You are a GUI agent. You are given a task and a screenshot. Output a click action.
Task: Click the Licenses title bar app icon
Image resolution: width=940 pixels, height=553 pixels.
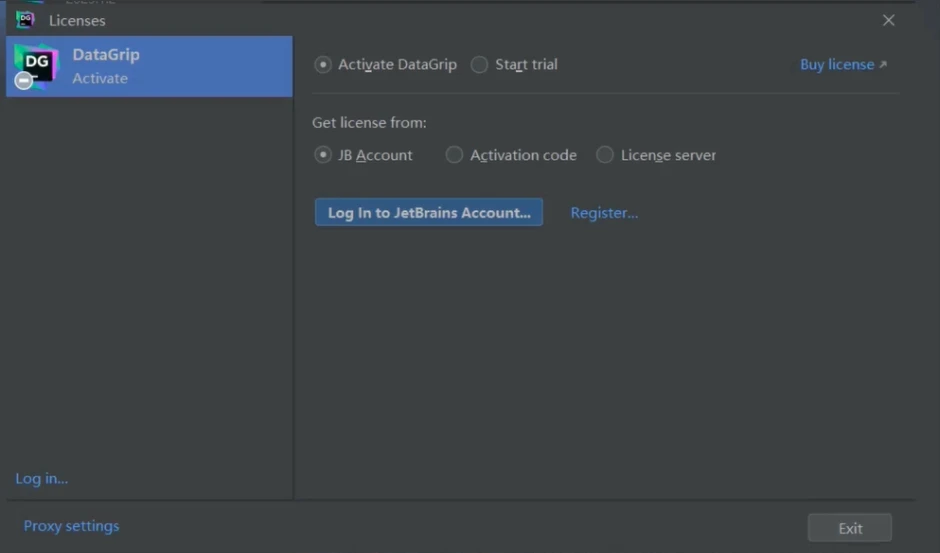(25, 20)
